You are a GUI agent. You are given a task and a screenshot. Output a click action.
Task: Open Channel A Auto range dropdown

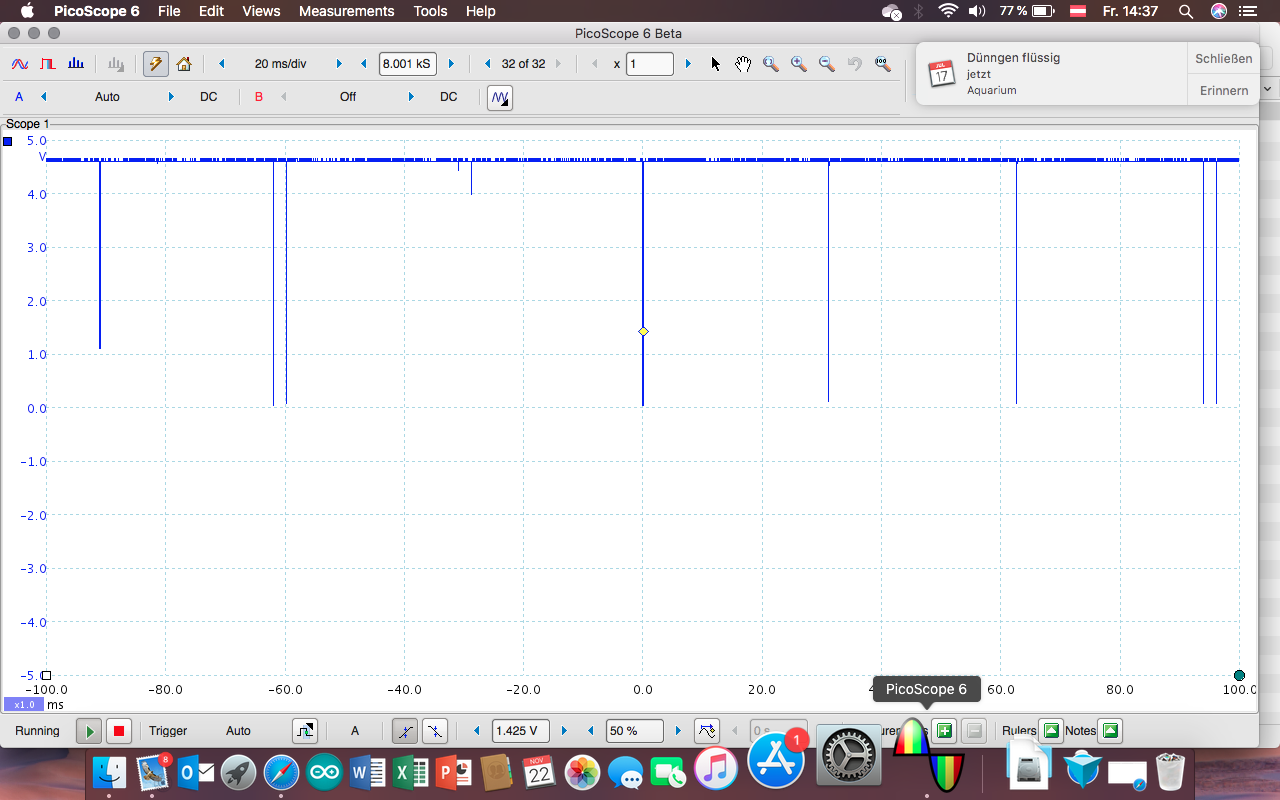pos(107,97)
